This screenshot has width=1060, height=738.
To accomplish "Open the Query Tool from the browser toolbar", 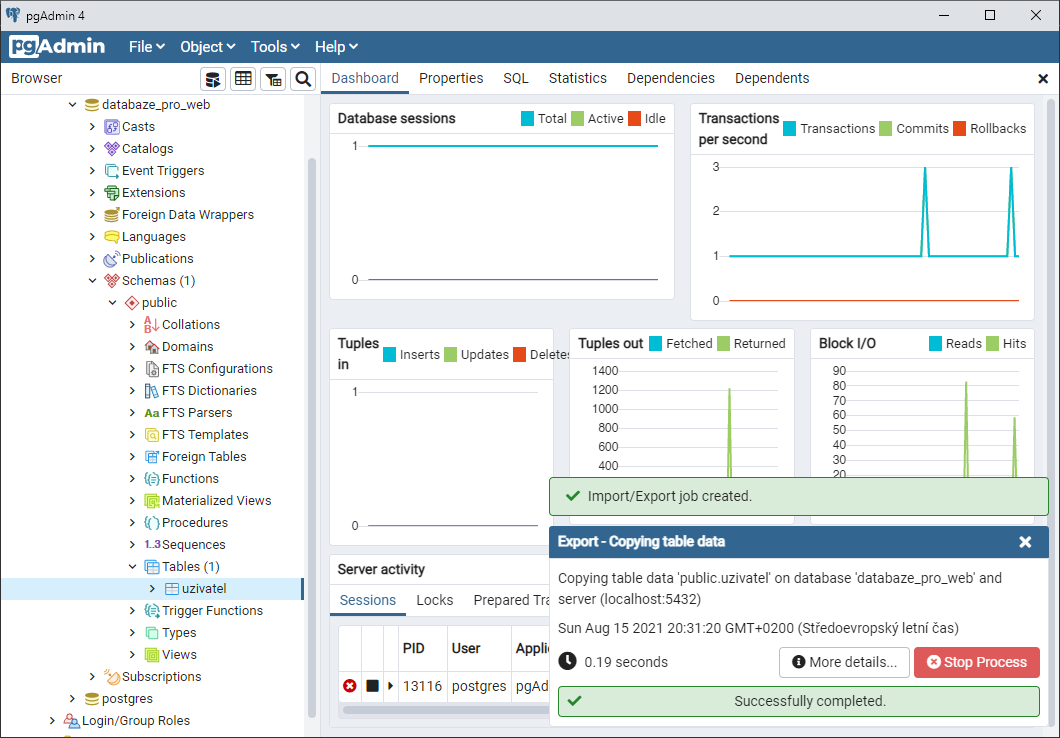I will pyautogui.click(x=212, y=78).
